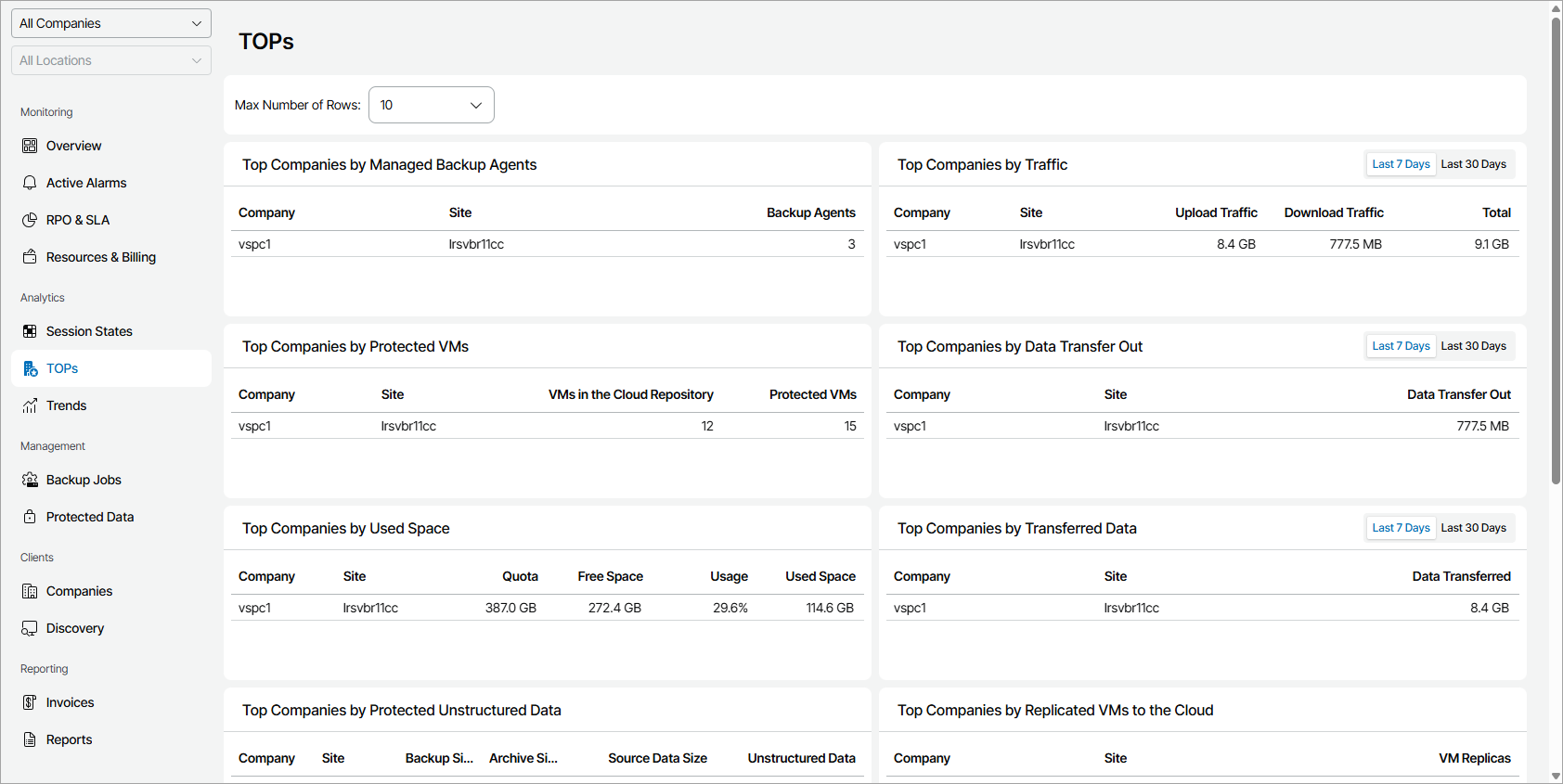The height and width of the screenshot is (784, 1563).
Task: Switch Transferred Data to Last 30 Days
Action: point(1473,528)
